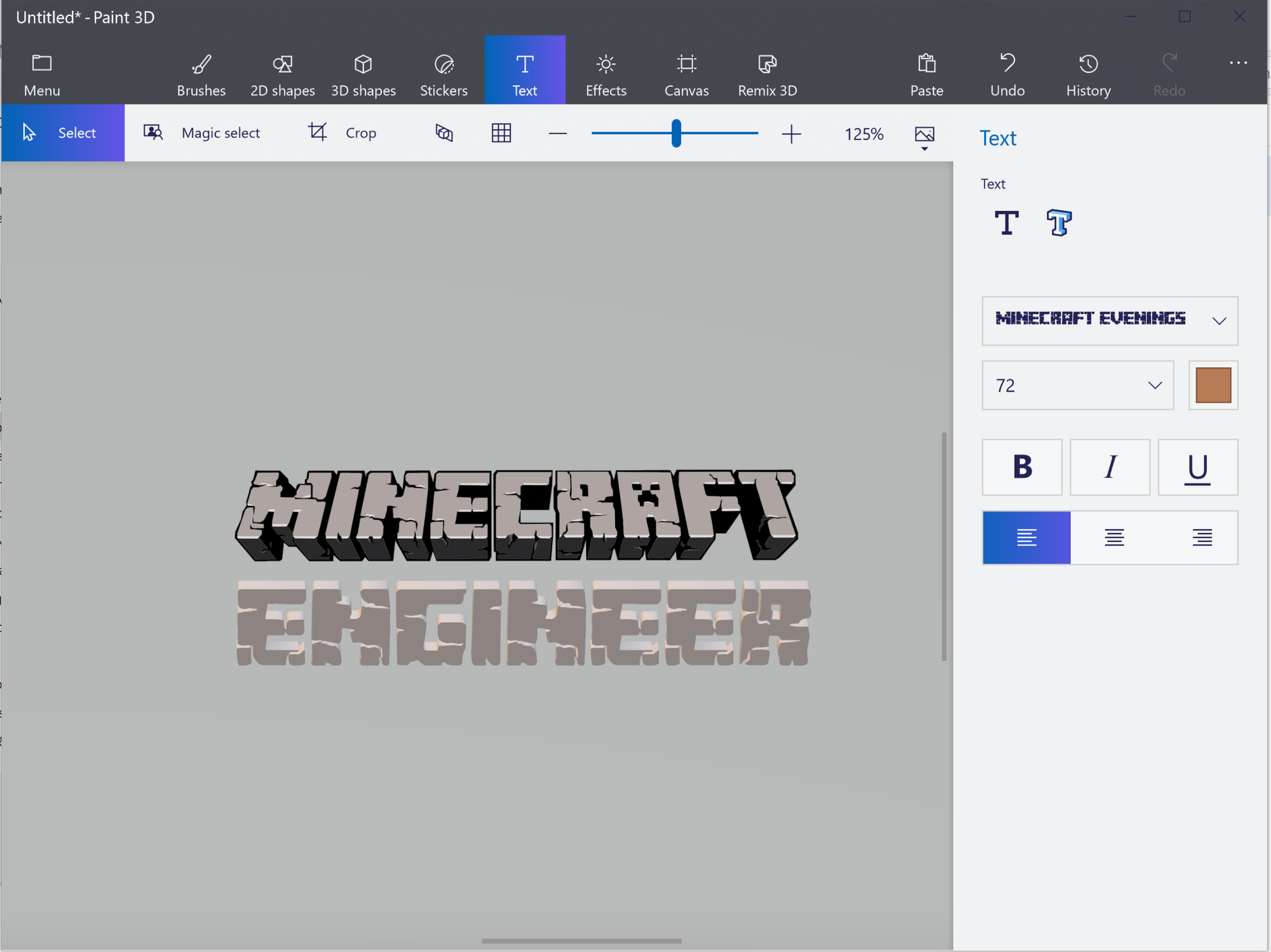The width and height of the screenshot is (1271, 952).
Task: Open the Canvas tab
Action: [x=686, y=75]
